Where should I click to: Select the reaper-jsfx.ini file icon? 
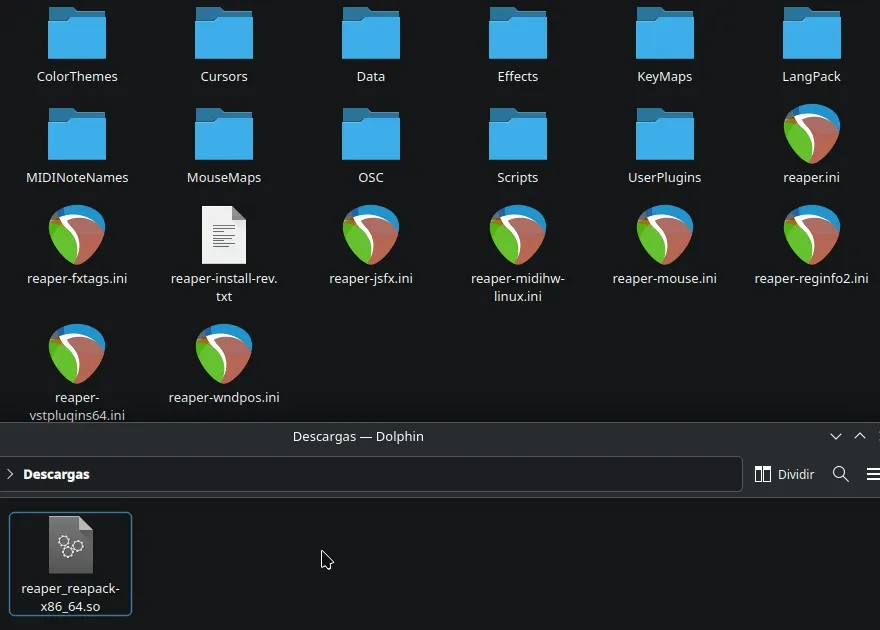[371, 234]
